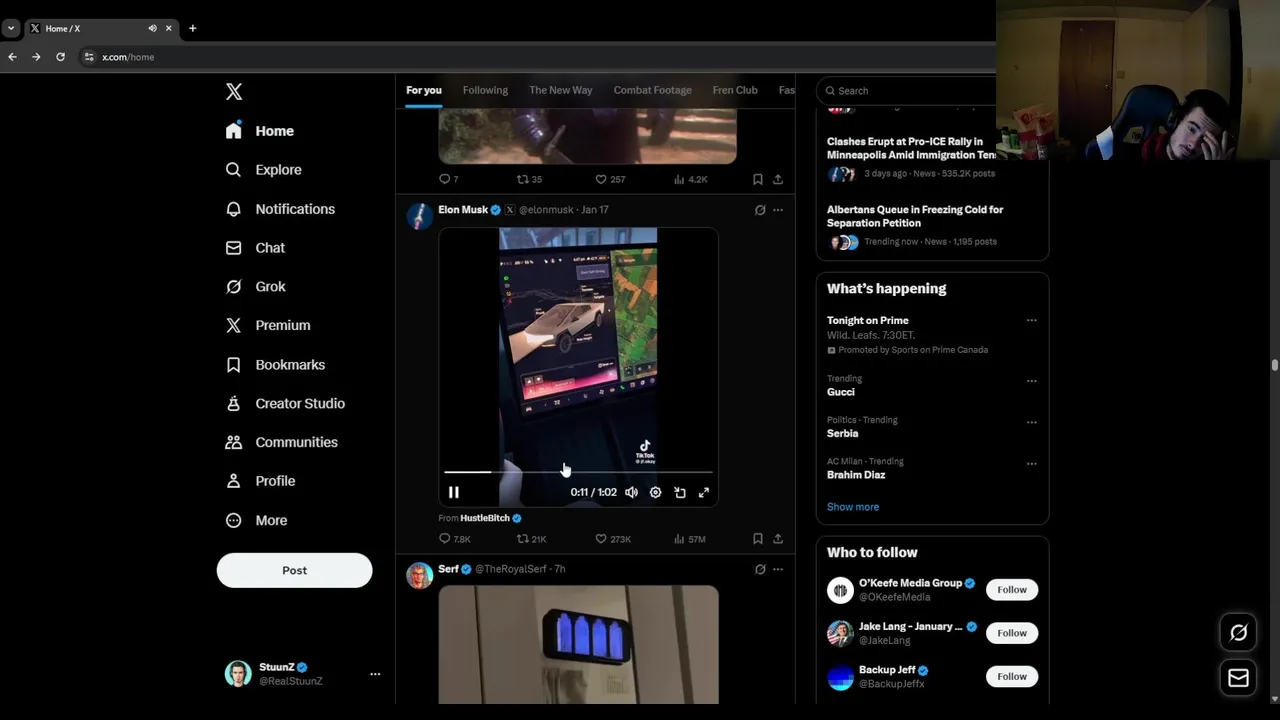Reload the page

(60, 57)
